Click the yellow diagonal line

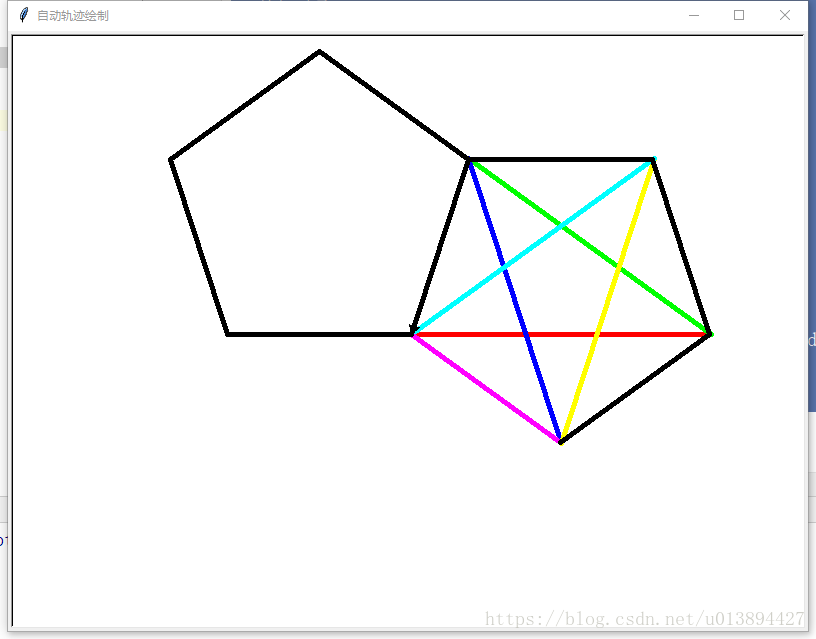coord(607,301)
